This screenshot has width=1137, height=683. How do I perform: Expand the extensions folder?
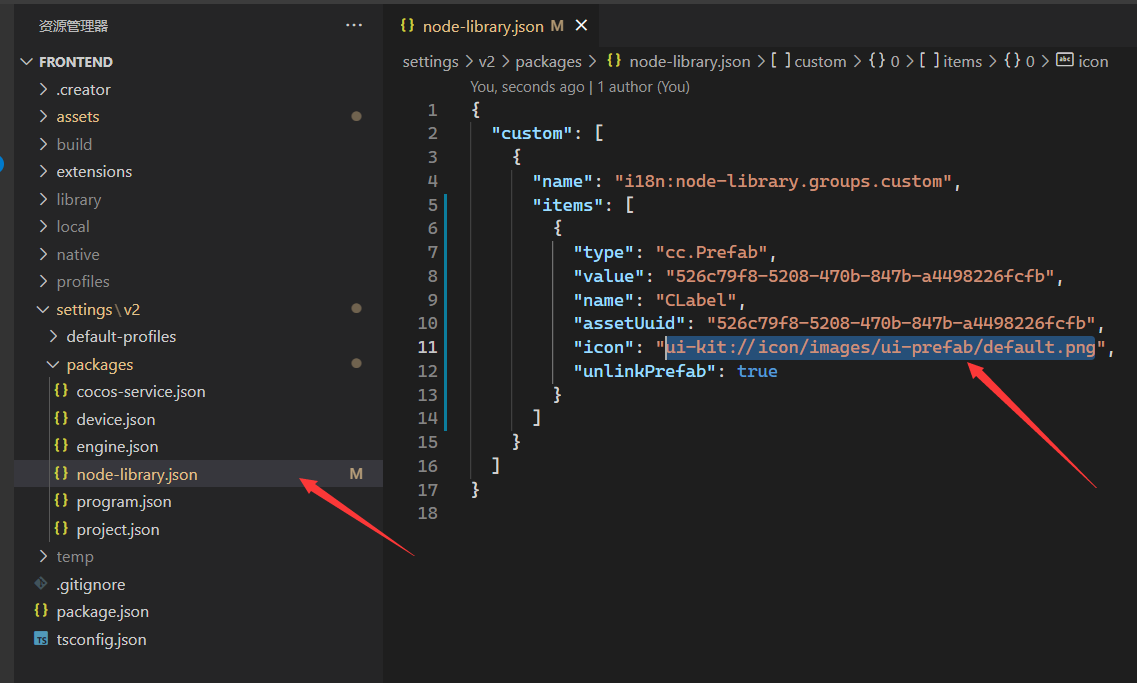[44, 171]
